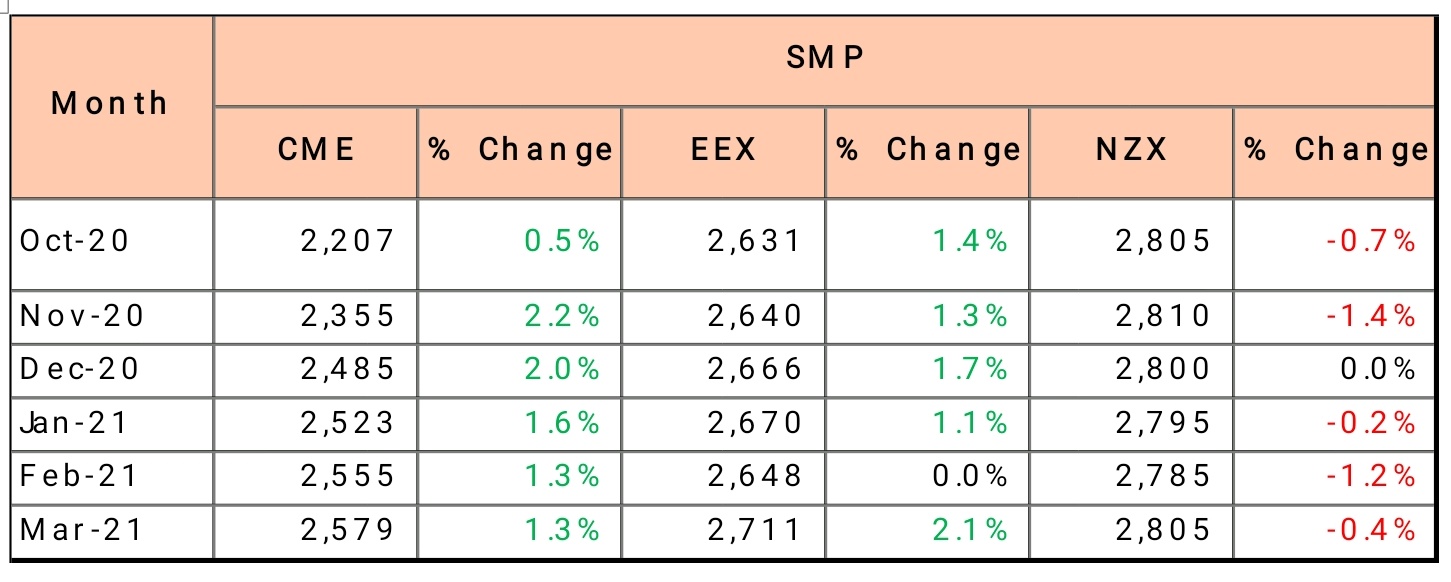Select the SMP header cell

coord(825,58)
